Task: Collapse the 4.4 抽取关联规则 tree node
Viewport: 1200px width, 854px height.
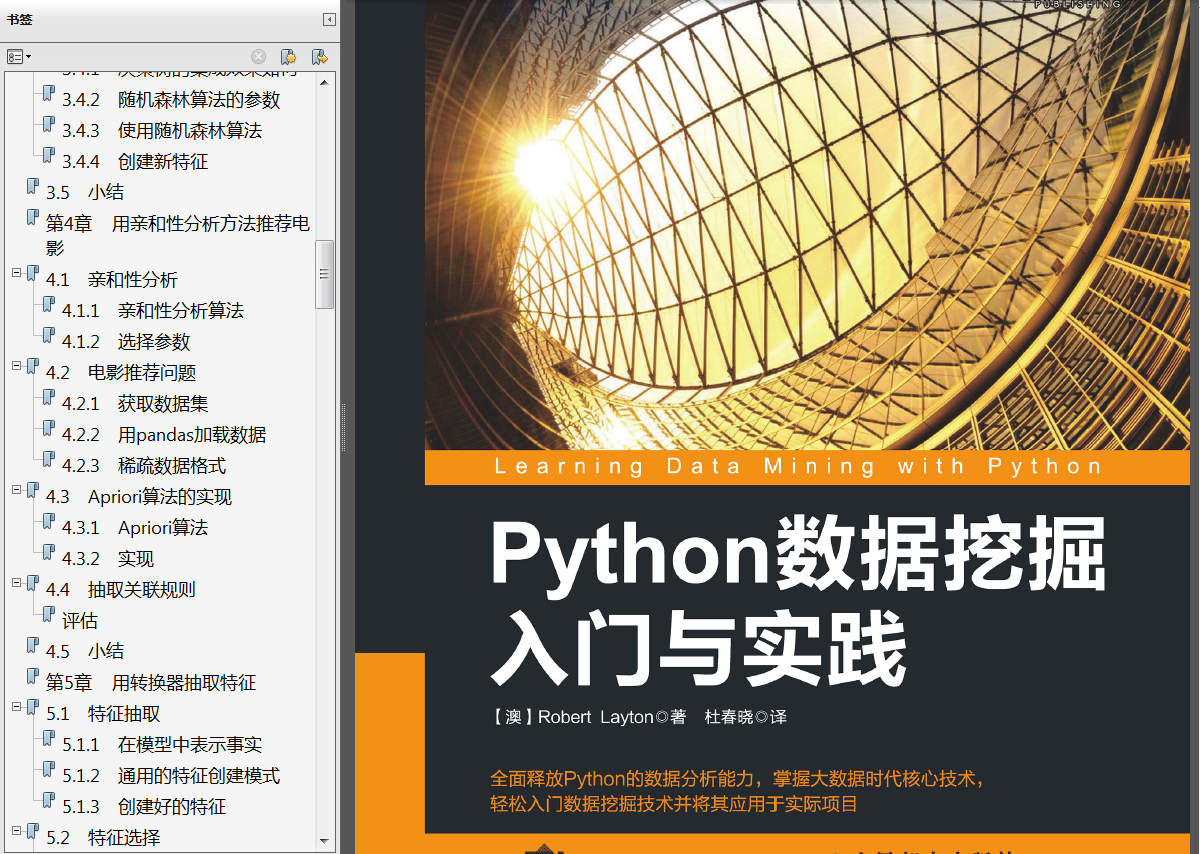Action: (x=16, y=582)
